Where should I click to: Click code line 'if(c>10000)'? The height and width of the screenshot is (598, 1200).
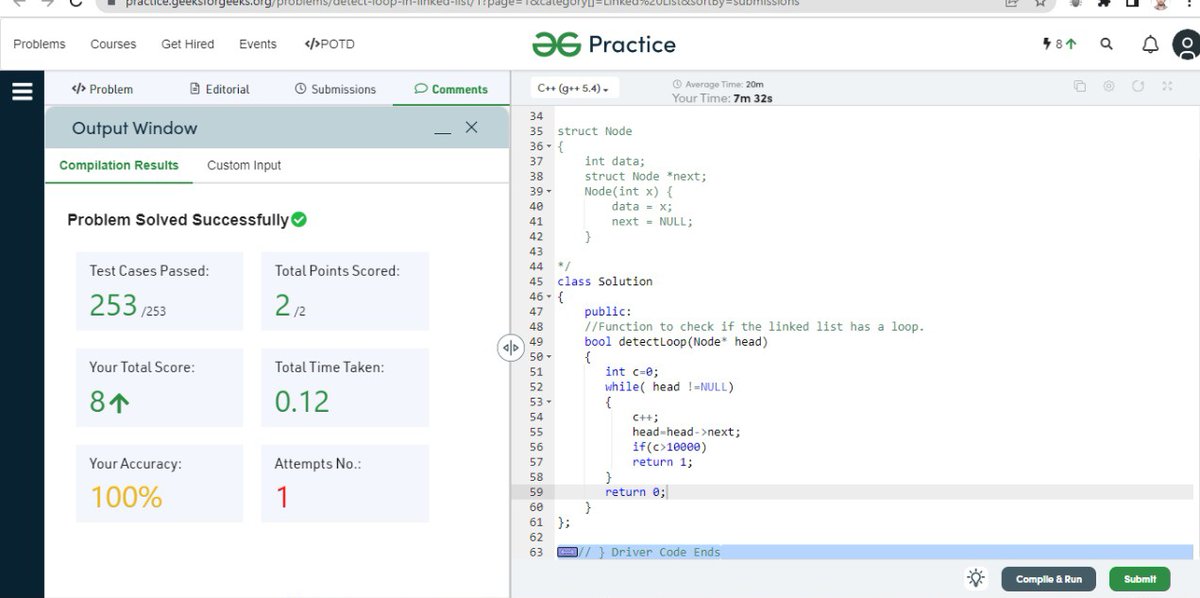click(669, 447)
